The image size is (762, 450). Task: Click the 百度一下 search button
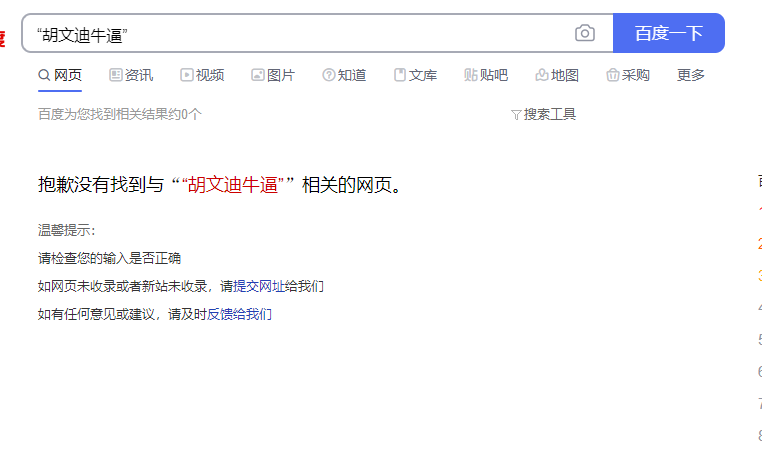coord(669,33)
